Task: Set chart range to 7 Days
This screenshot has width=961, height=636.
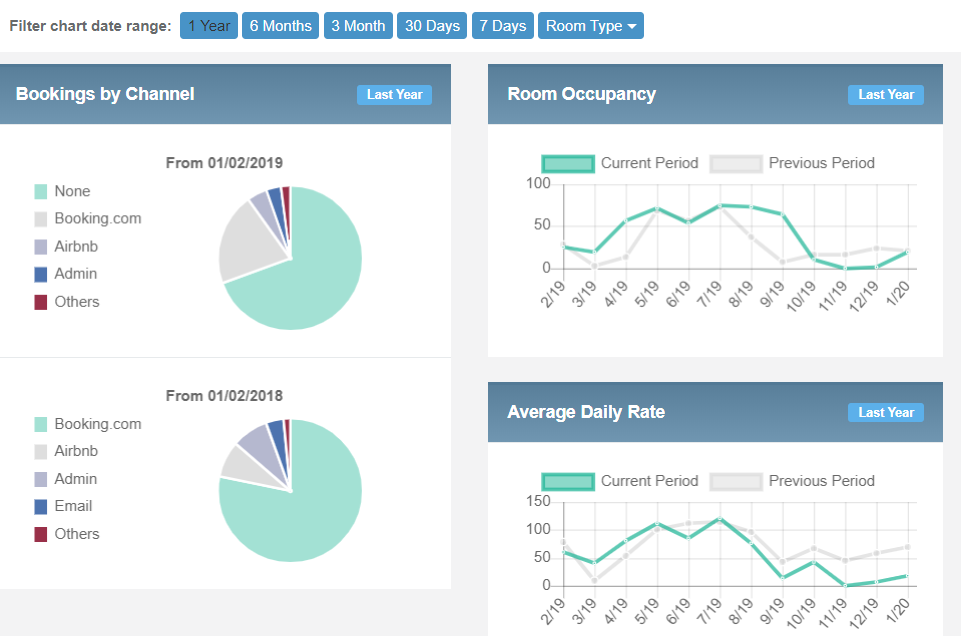Action: point(503,26)
